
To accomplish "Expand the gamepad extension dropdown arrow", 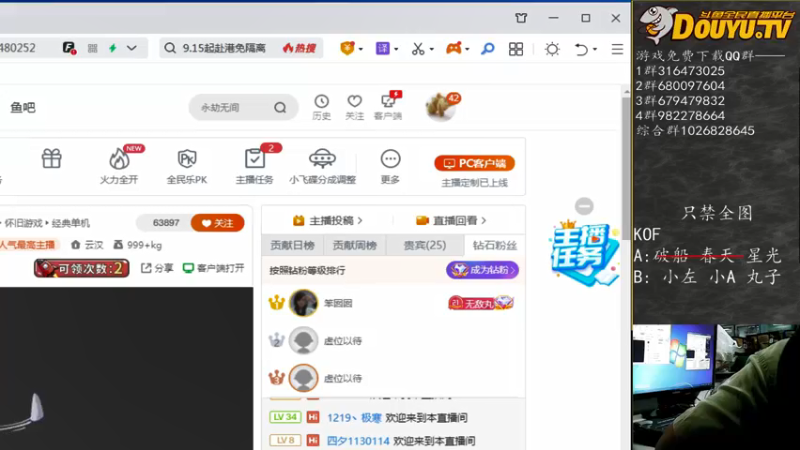I will 467,49.
